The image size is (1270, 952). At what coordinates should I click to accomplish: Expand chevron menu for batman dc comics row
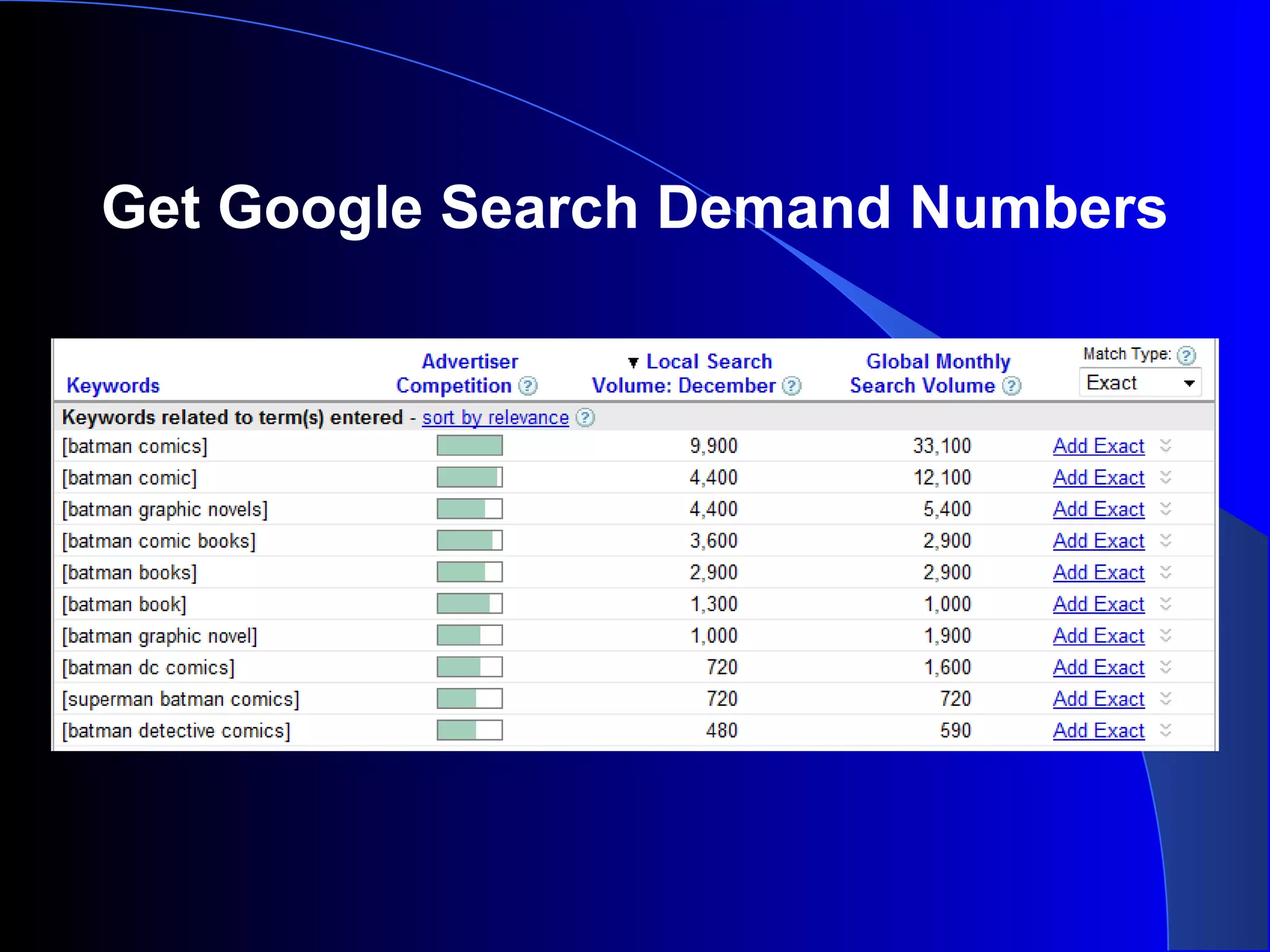tap(1166, 667)
